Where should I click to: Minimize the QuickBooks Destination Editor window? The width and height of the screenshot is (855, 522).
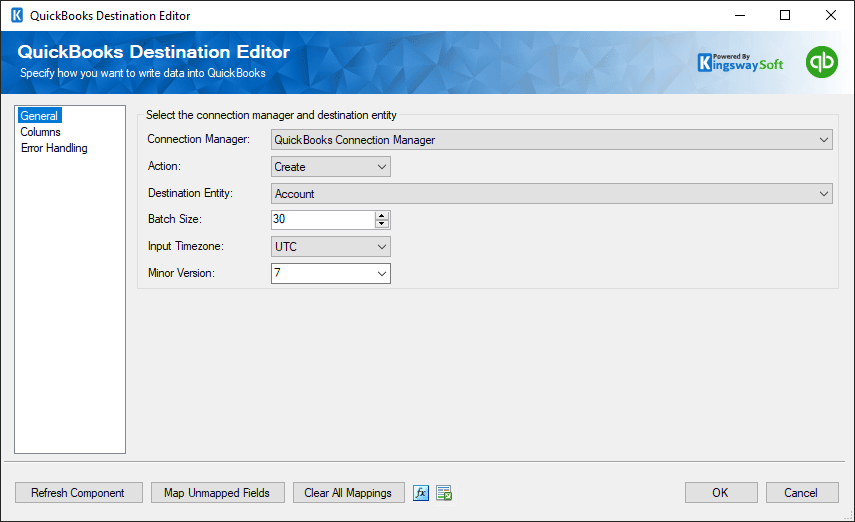739,15
